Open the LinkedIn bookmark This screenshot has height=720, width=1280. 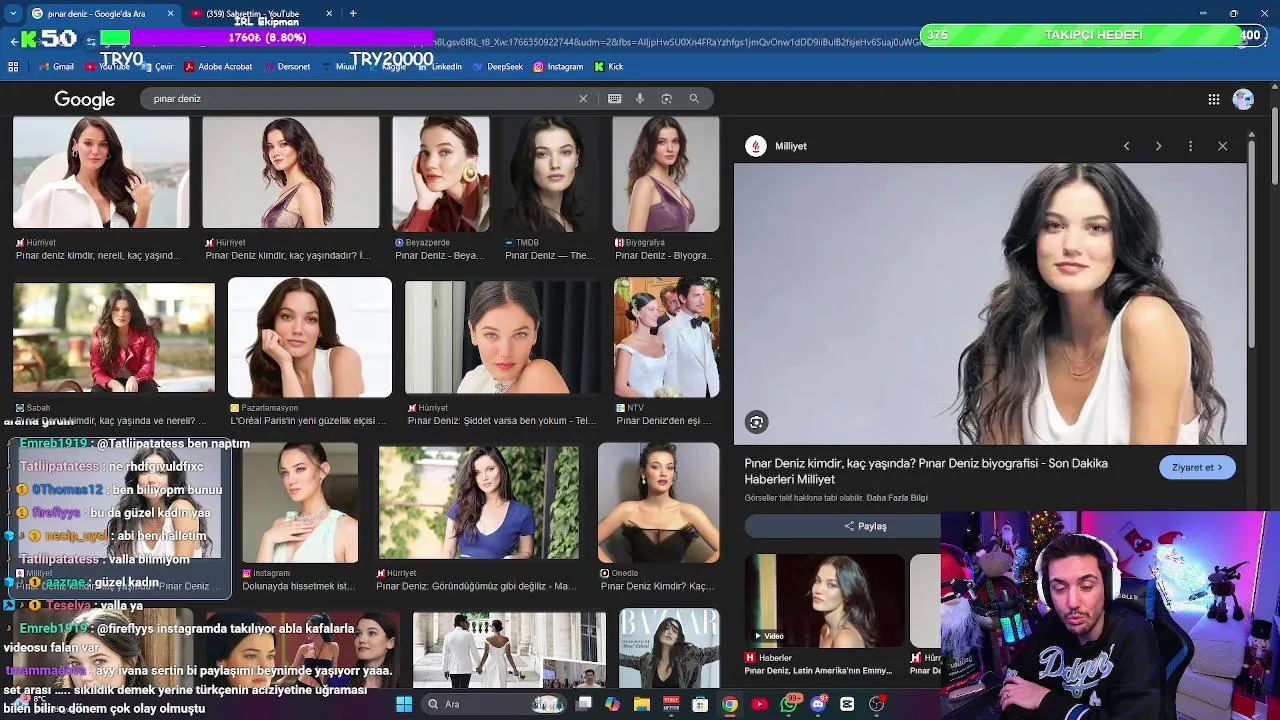[440, 67]
